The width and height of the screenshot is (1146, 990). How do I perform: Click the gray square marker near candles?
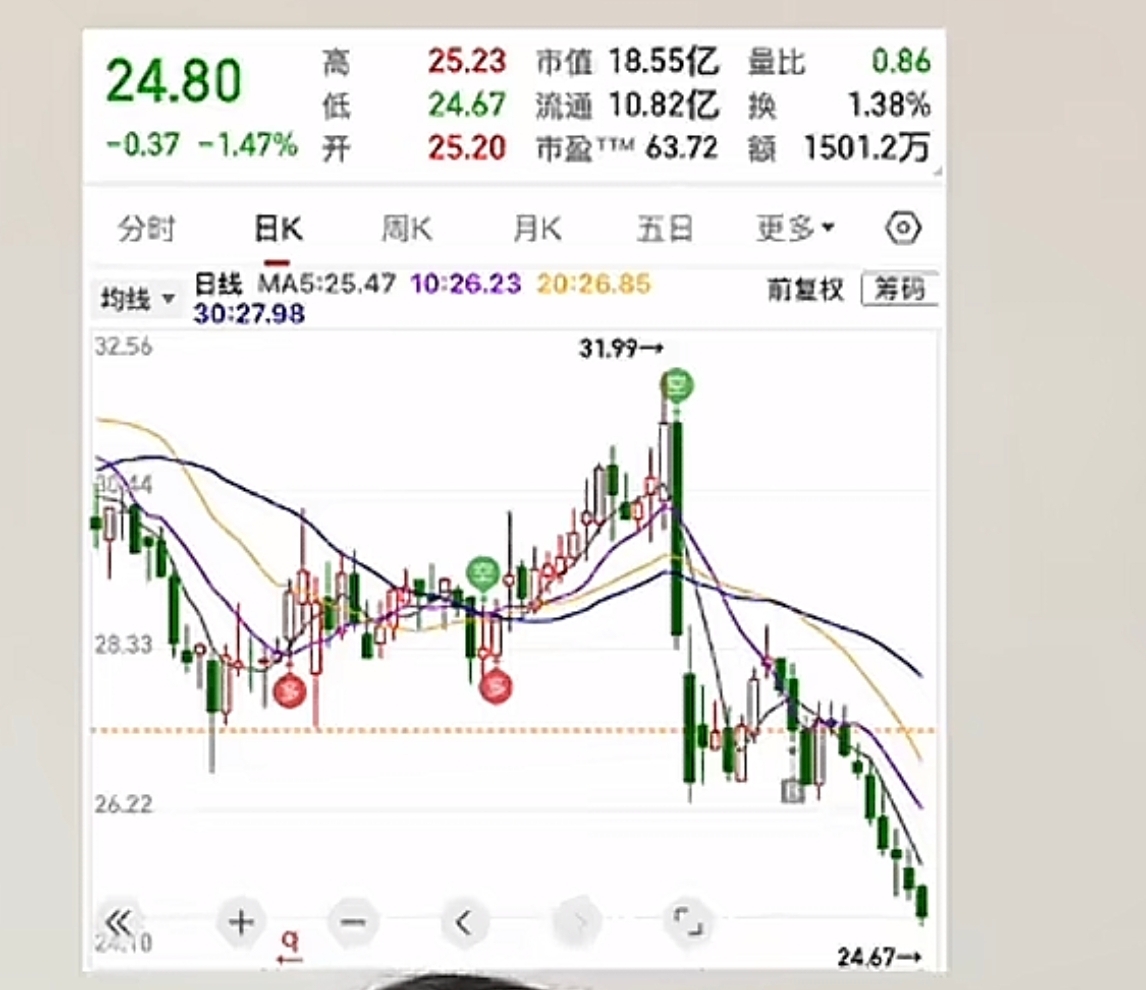coord(792,791)
